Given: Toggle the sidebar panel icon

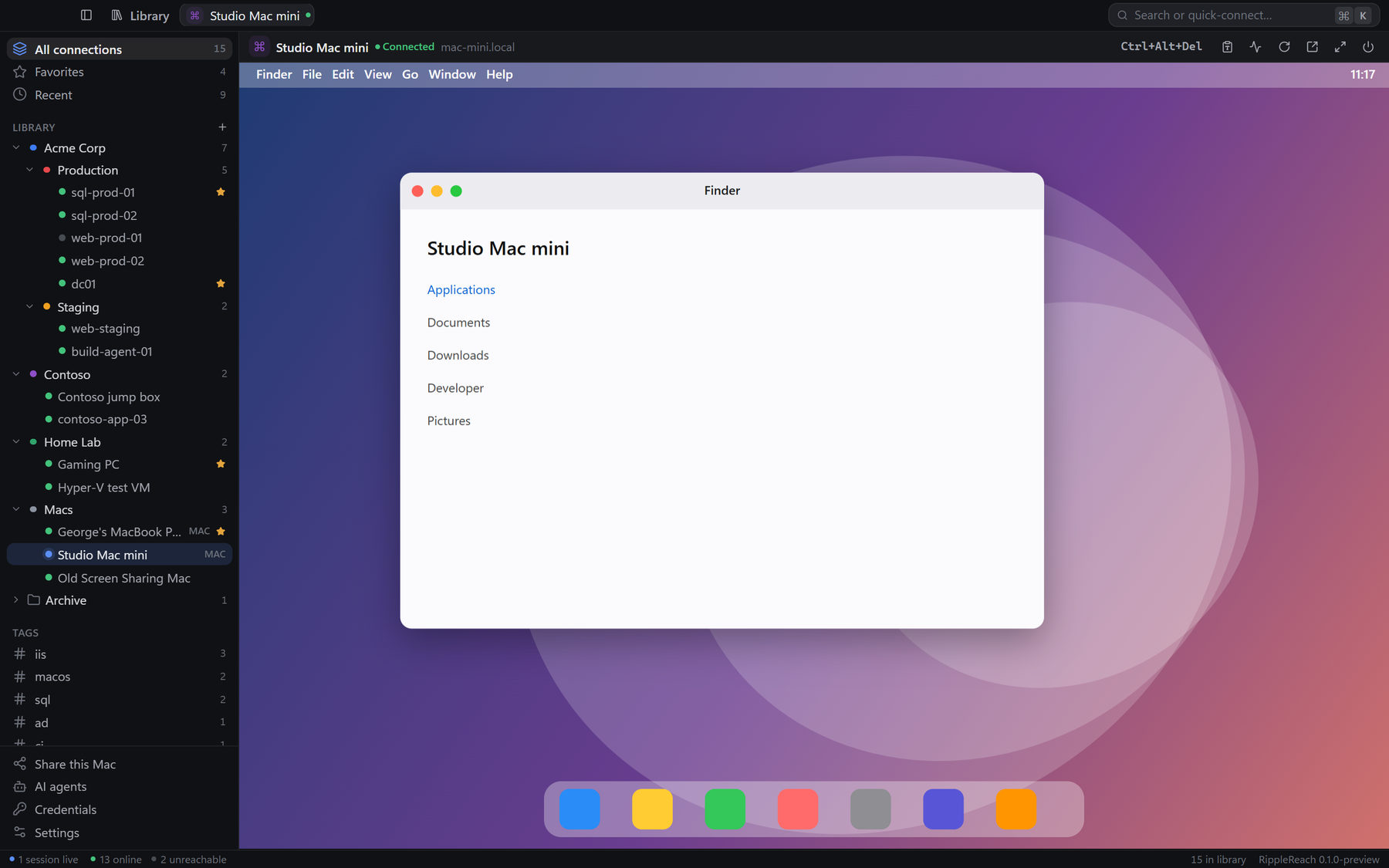Looking at the screenshot, I should tap(86, 15).
